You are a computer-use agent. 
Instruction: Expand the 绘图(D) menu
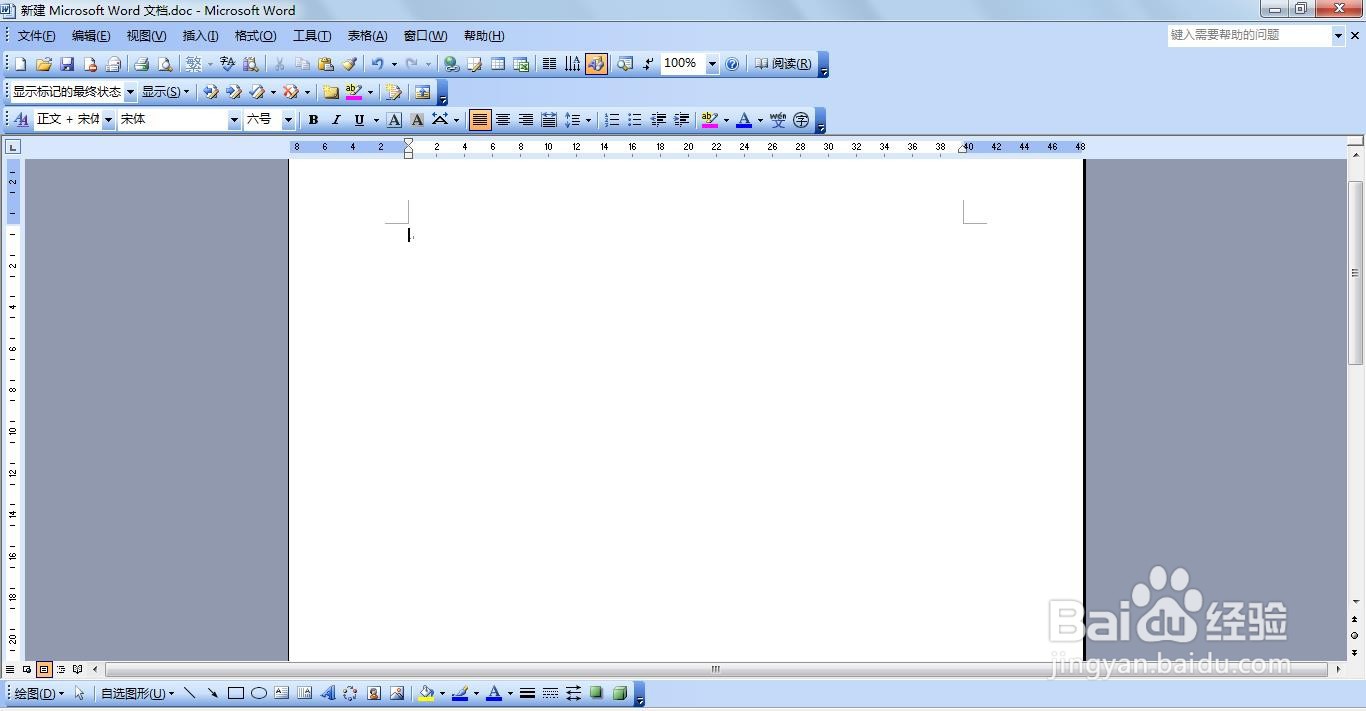tap(39, 693)
